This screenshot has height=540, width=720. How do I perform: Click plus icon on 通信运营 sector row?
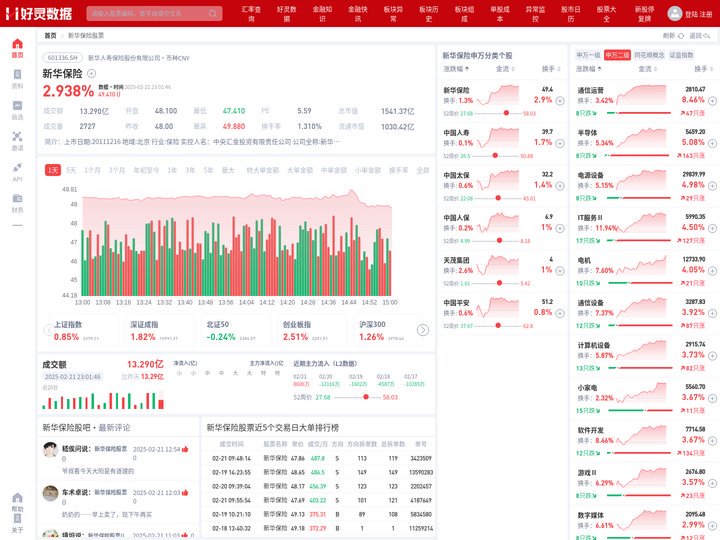point(712,101)
